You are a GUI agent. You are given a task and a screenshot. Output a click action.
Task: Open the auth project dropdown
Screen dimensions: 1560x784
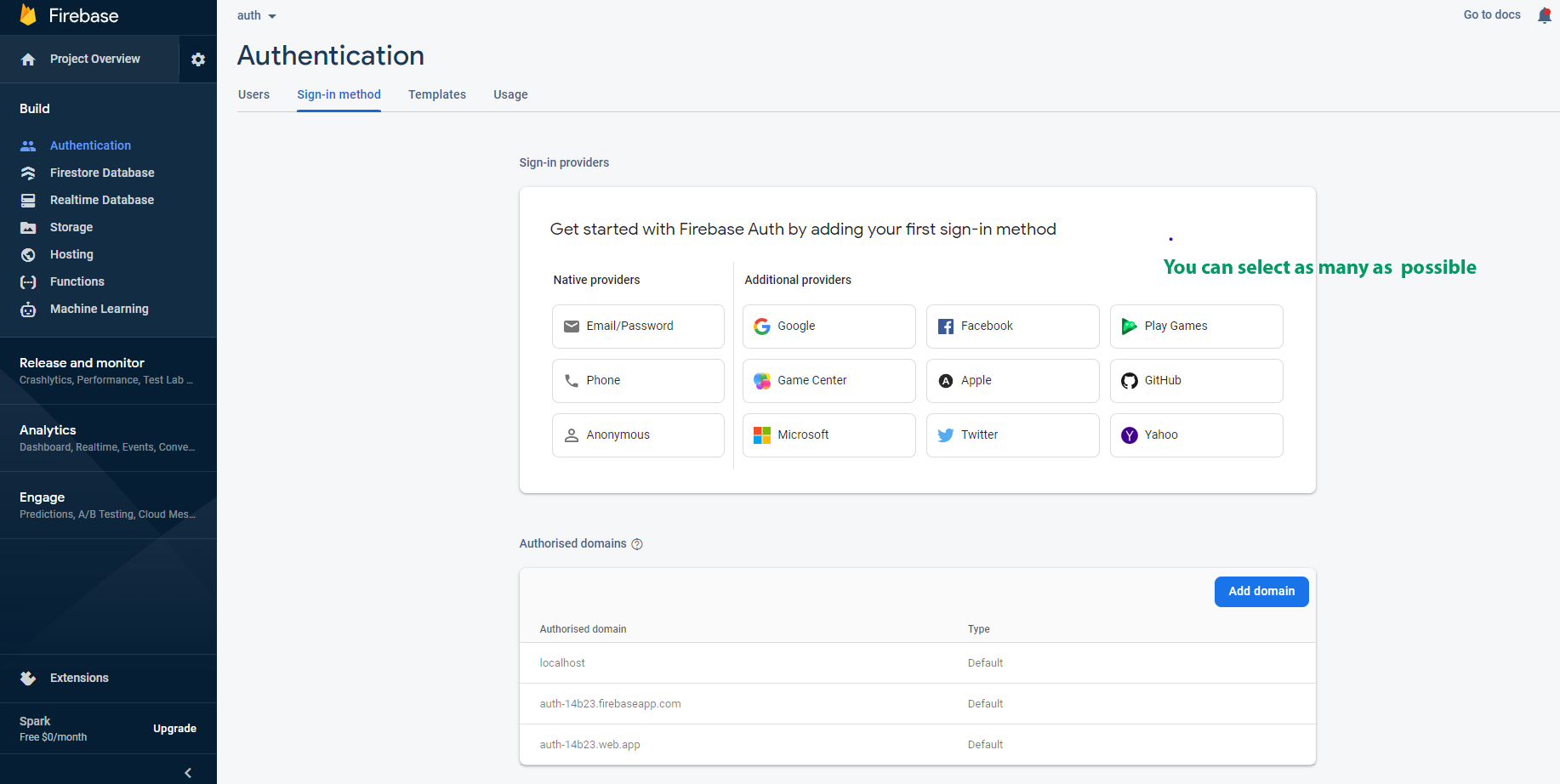(256, 16)
